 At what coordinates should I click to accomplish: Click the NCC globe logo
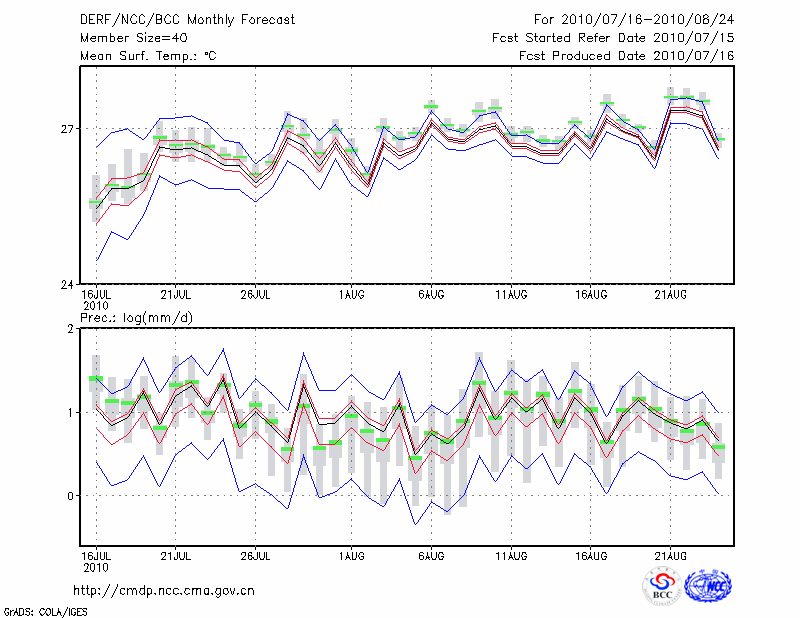[x=707, y=585]
